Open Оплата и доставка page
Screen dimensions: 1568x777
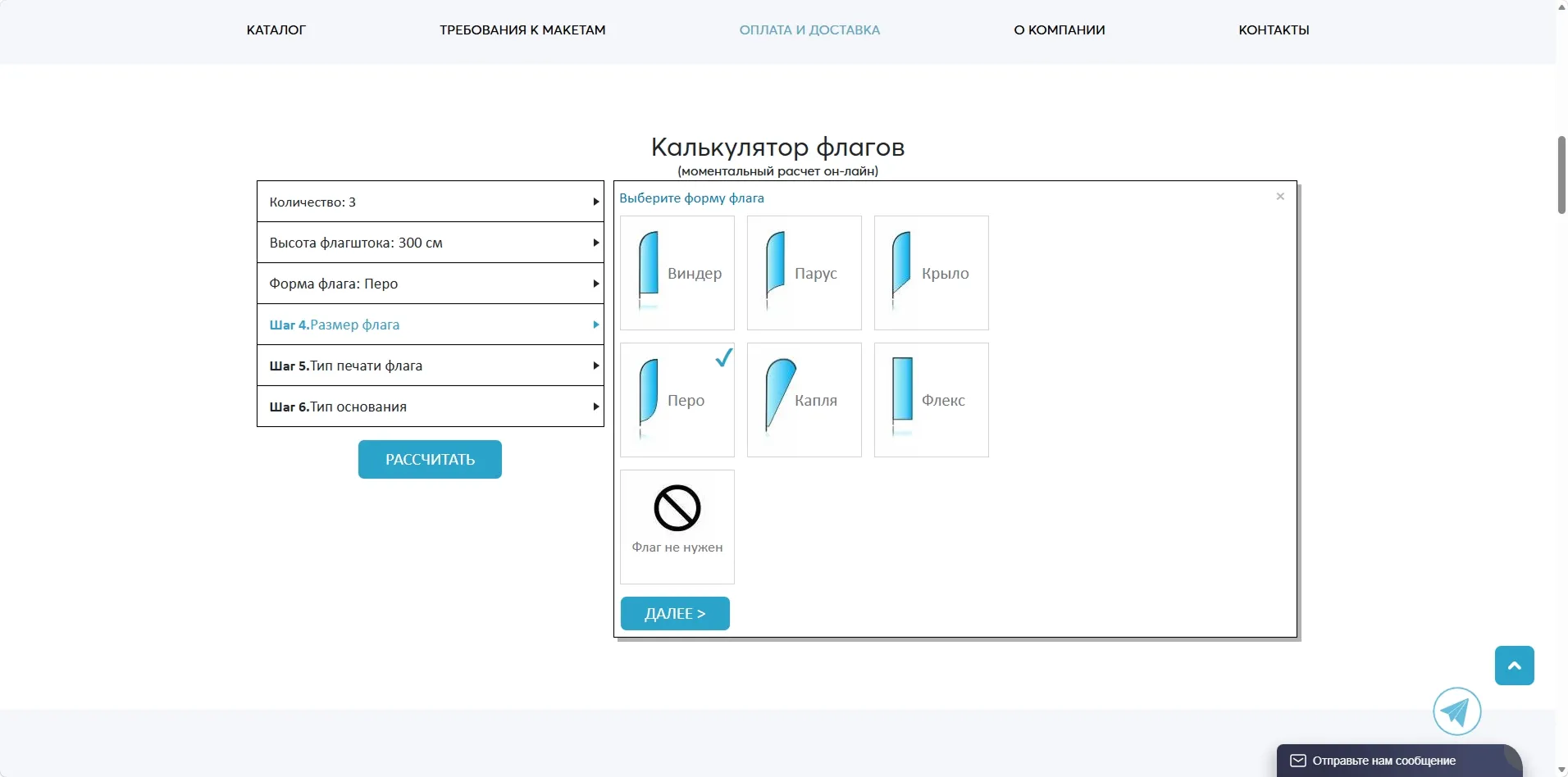click(809, 30)
